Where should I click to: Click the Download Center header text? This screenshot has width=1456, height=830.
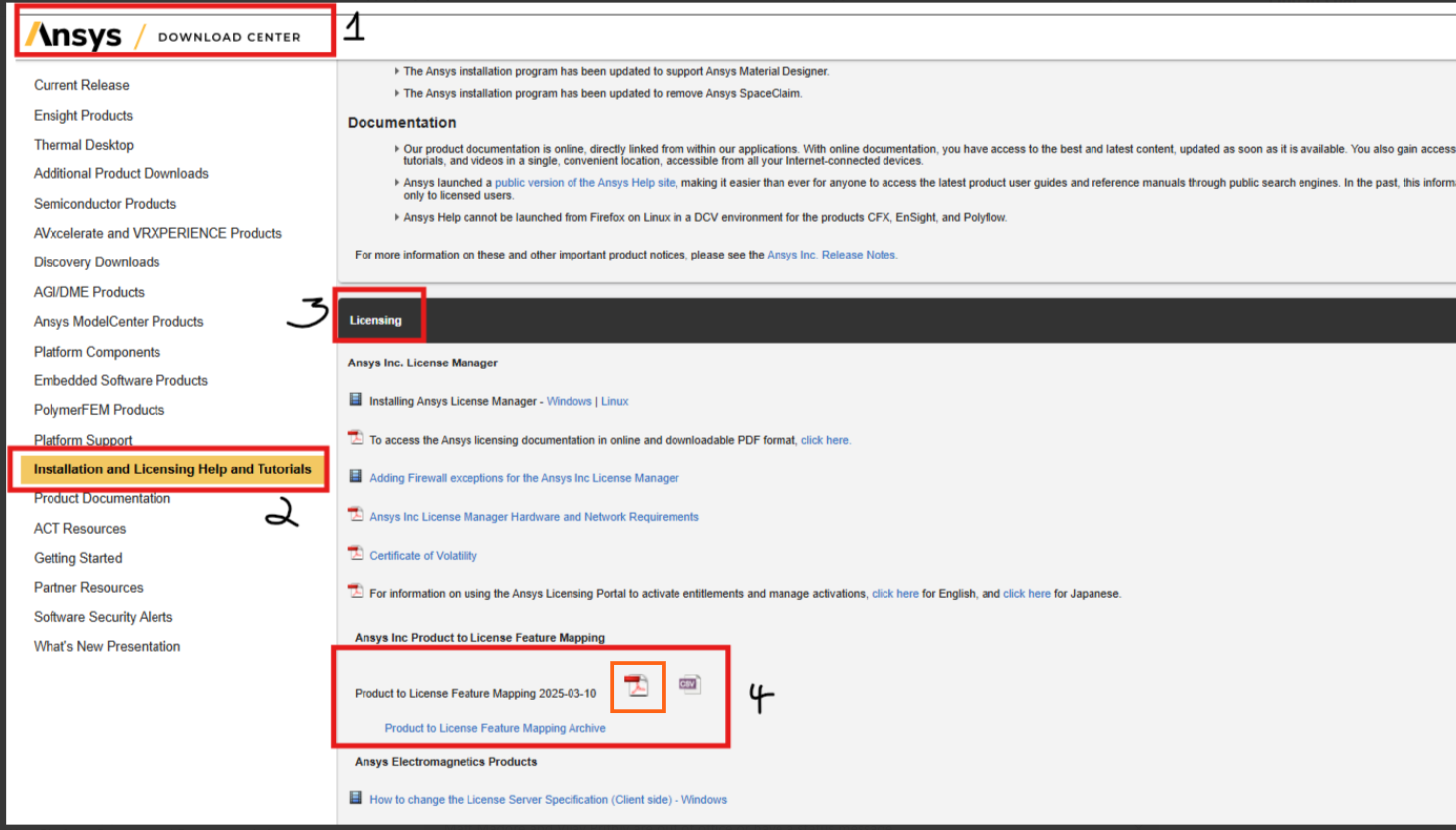click(230, 37)
